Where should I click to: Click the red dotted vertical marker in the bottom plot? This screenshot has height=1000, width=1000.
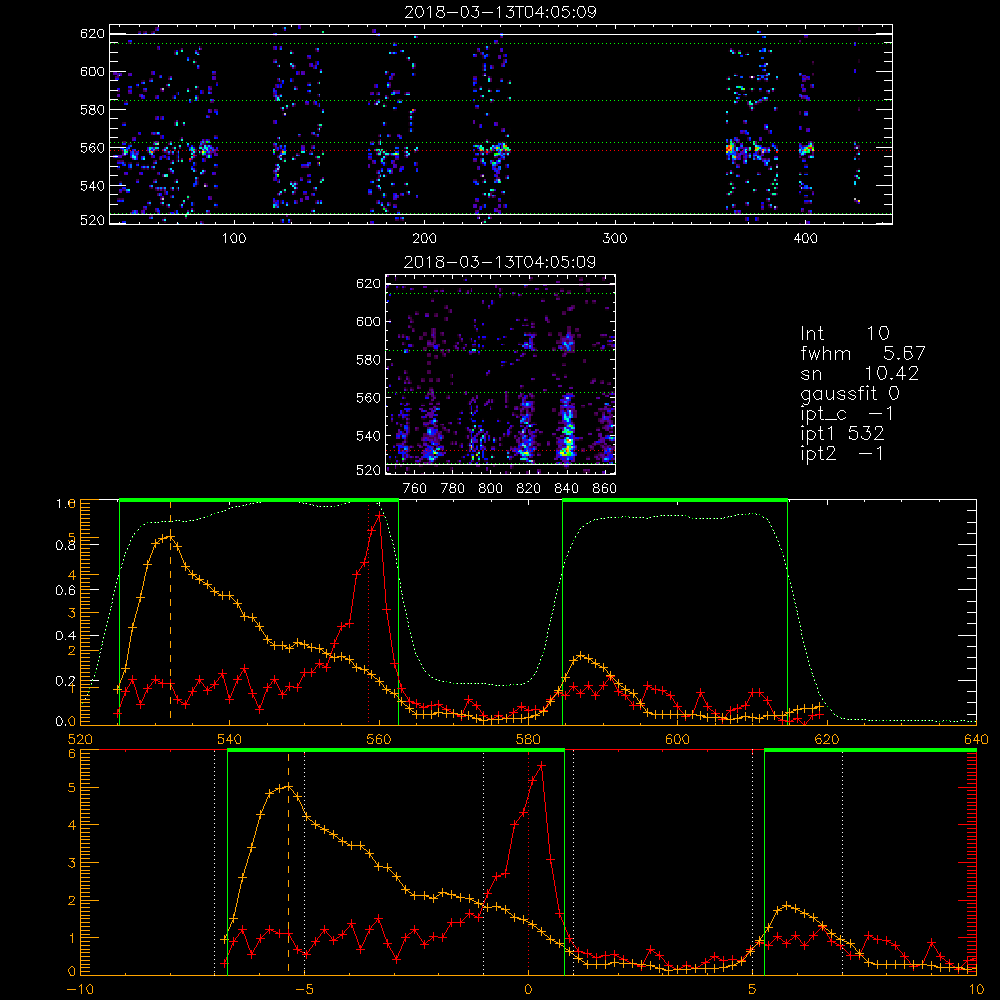[x=529, y=862]
